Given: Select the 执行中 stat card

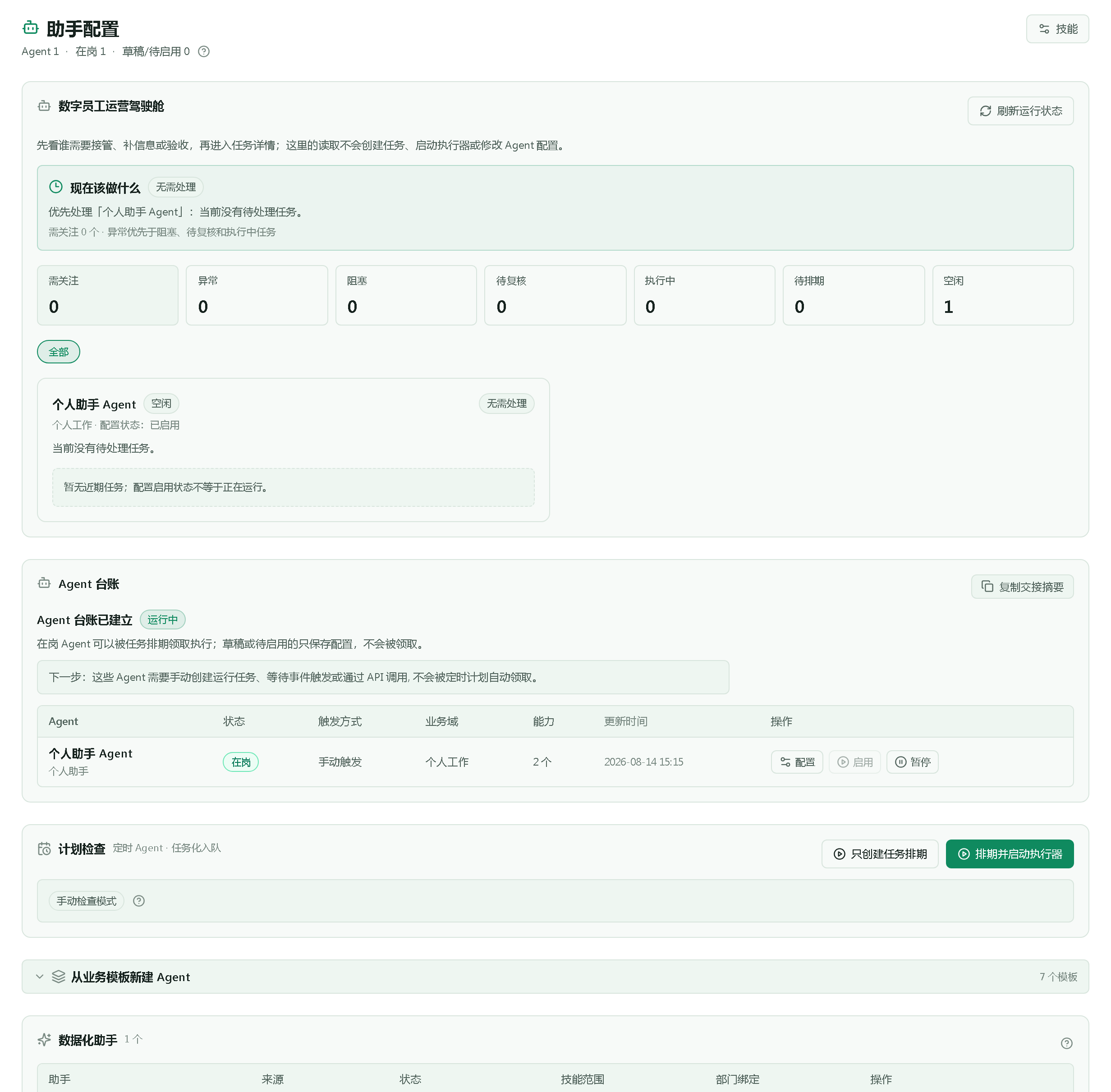Looking at the screenshot, I should 704,295.
